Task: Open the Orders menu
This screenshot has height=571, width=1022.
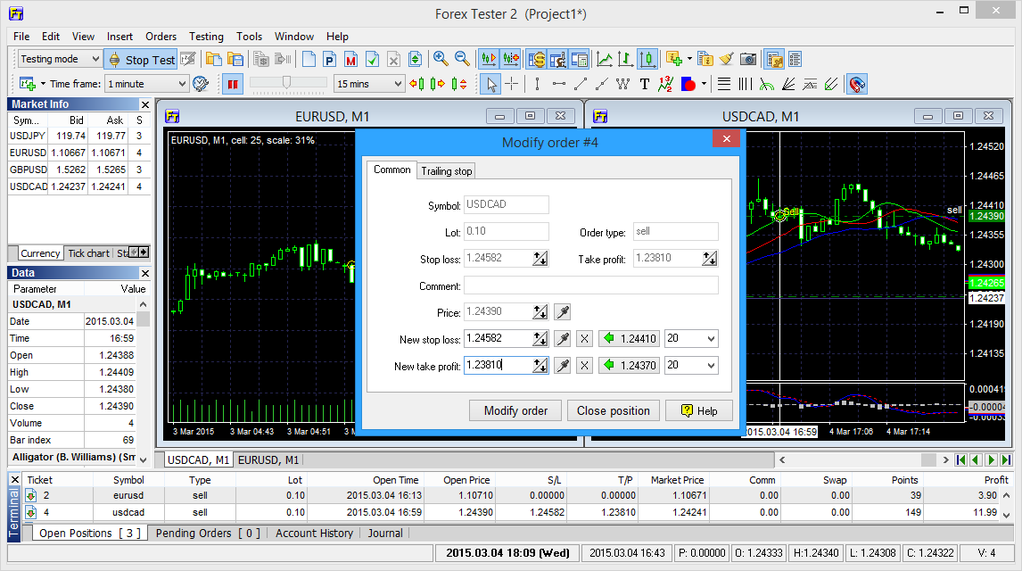Action: (161, 37)
